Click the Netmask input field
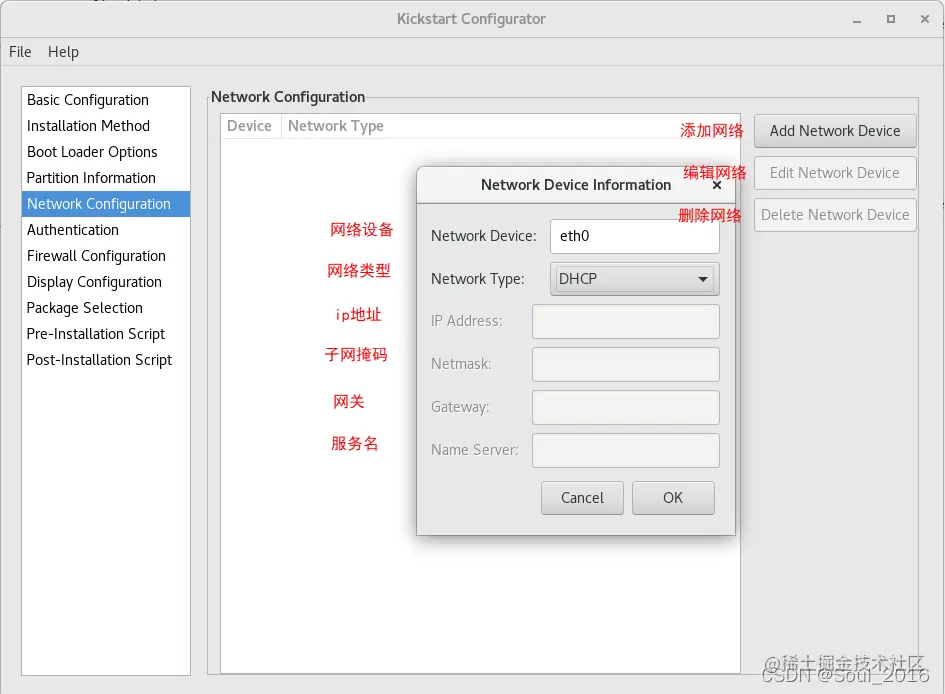Viewport: 945px width, 694px height. [x=626, y=364]
